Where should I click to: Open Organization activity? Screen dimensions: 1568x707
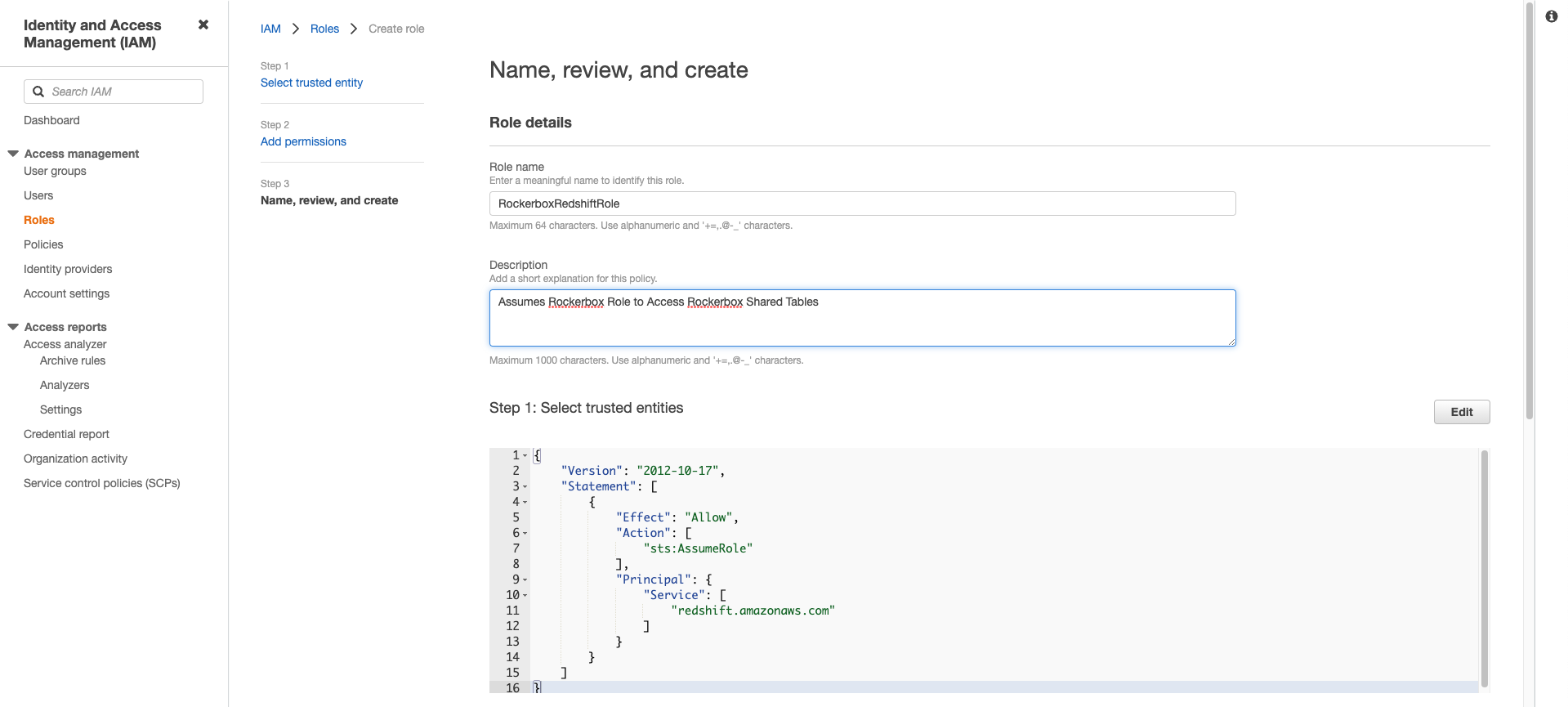[x=75, y=459]
